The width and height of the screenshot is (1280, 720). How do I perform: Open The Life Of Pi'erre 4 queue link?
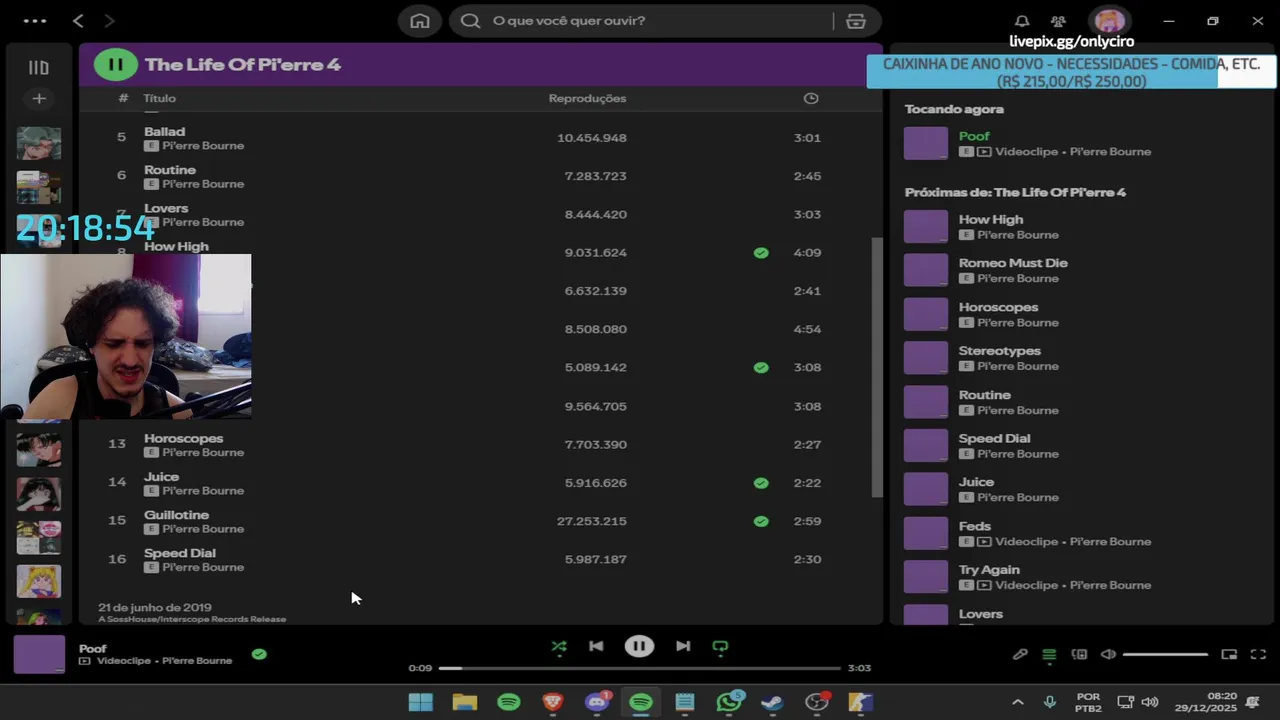[1060, 192]
